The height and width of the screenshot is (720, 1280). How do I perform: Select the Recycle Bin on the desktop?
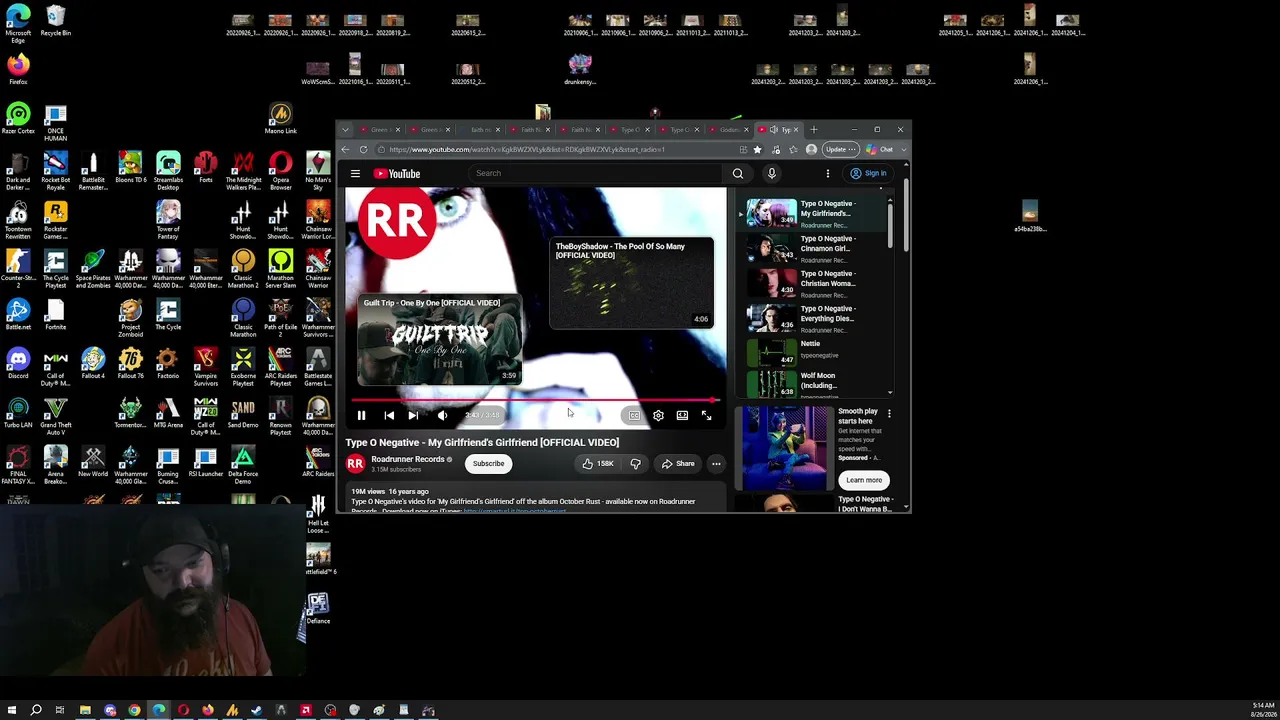[55, 20]
